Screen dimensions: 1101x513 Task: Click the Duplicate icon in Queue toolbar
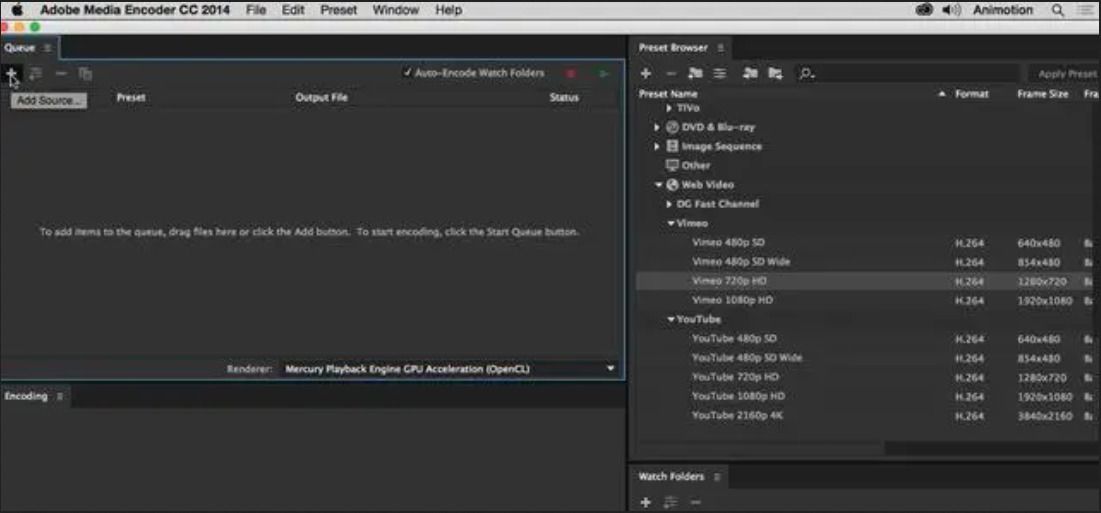[85, 73]
